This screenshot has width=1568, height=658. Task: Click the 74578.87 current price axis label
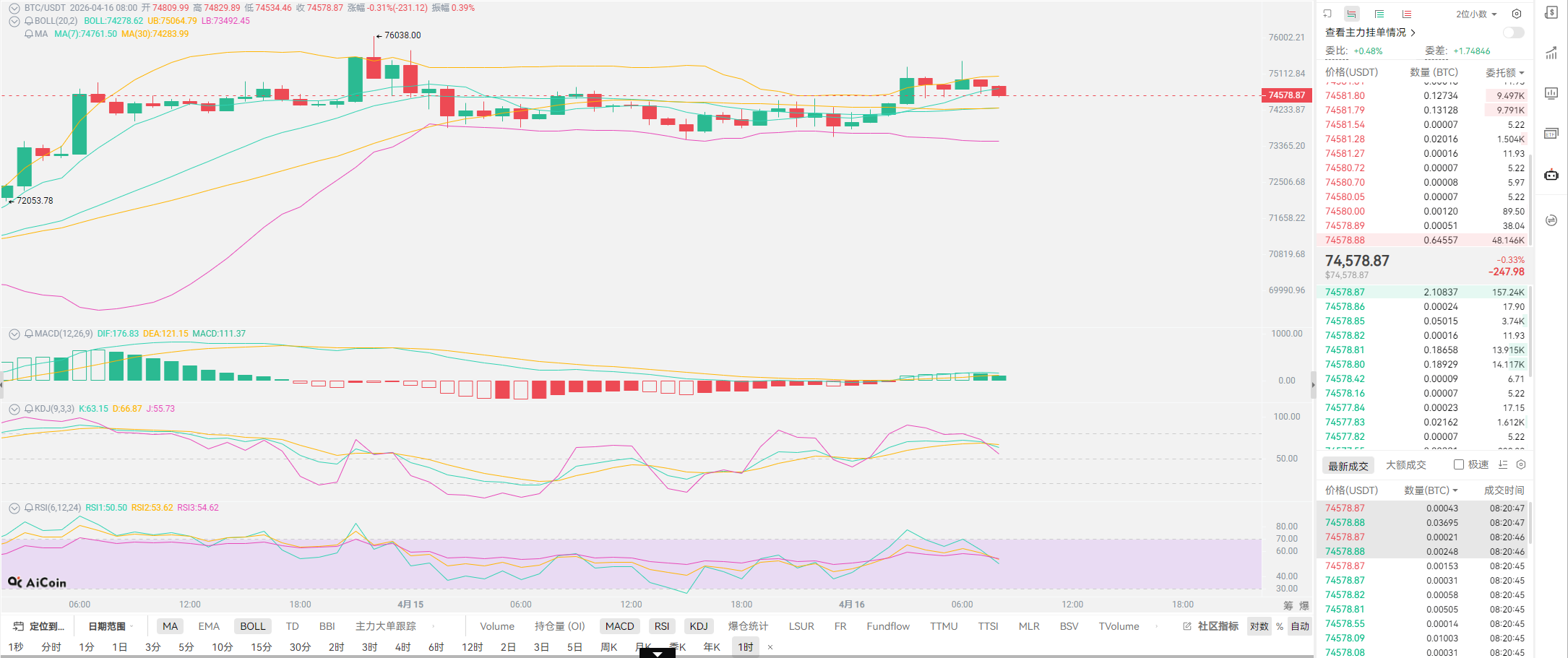click(1286, 95)
